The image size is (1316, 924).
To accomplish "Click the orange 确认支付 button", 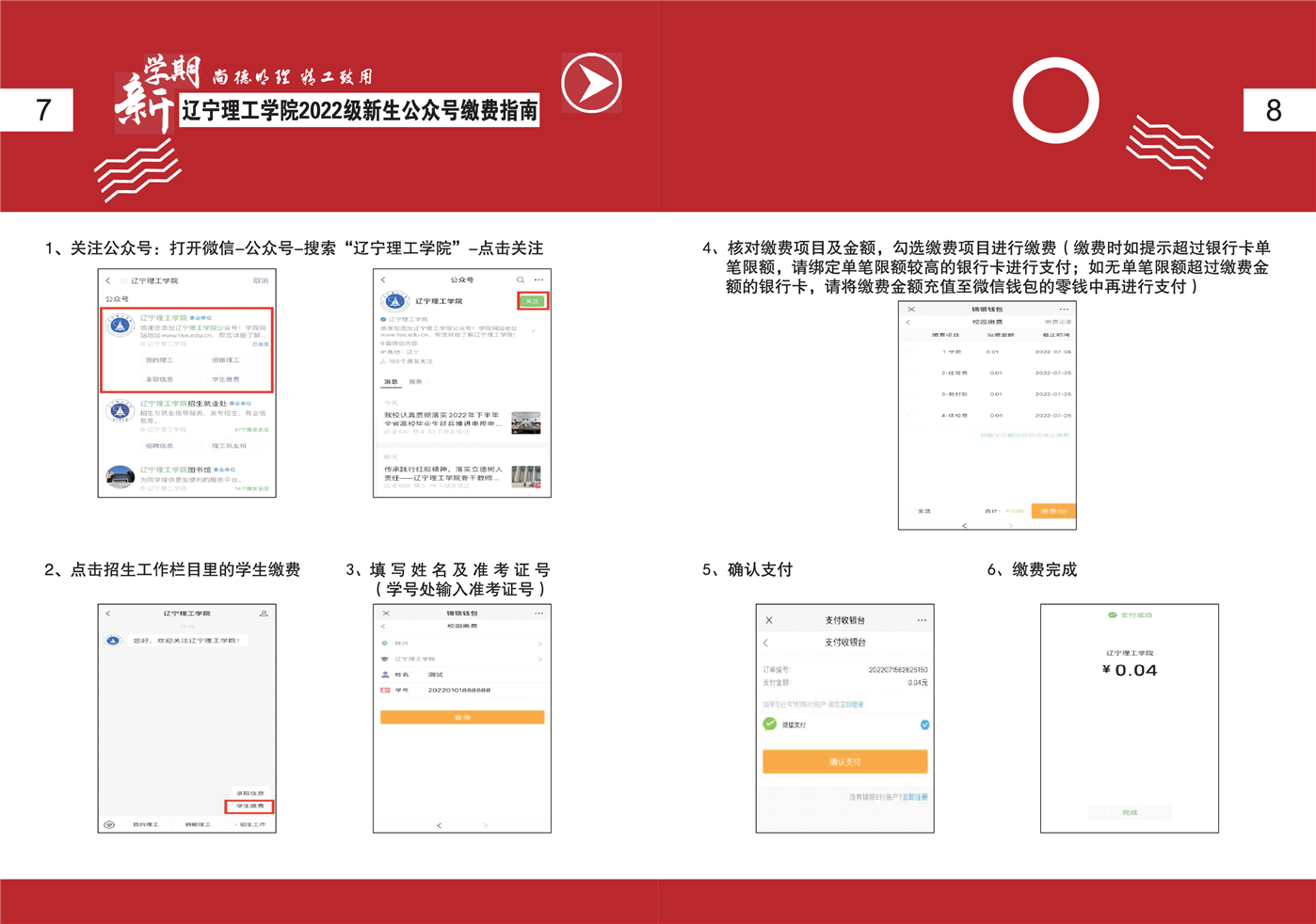I will point(845,762).
